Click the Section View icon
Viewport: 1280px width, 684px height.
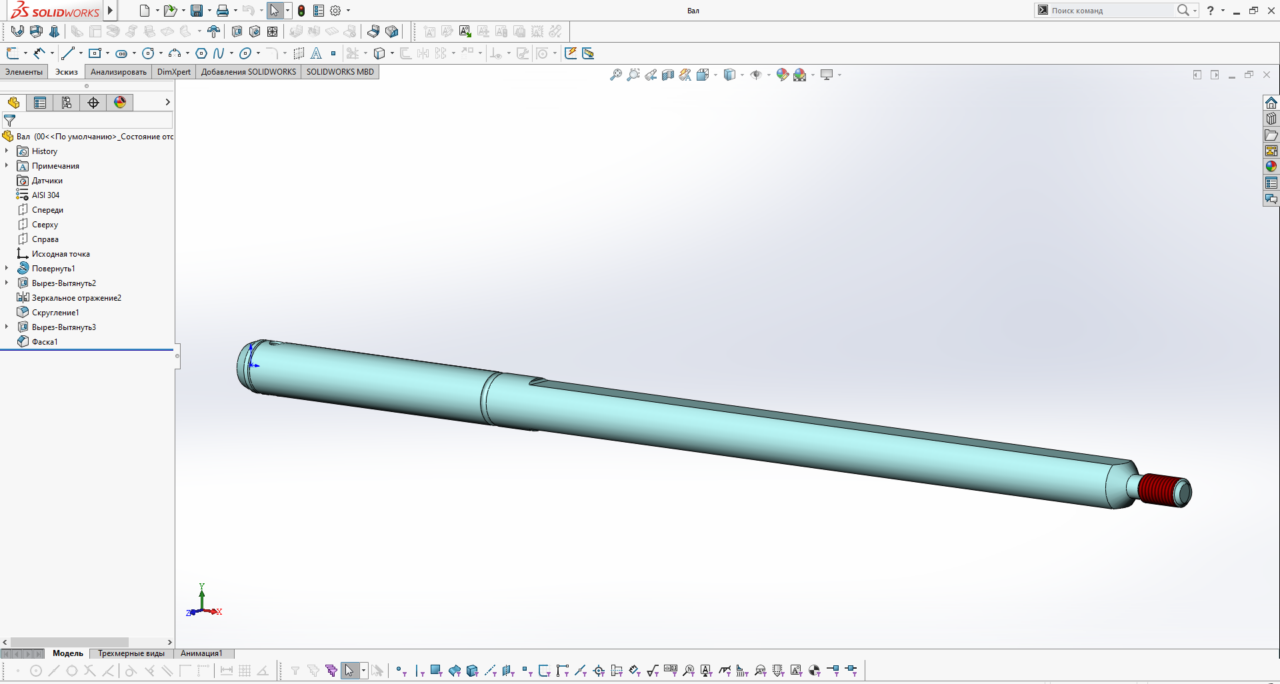tap(668, 75)
